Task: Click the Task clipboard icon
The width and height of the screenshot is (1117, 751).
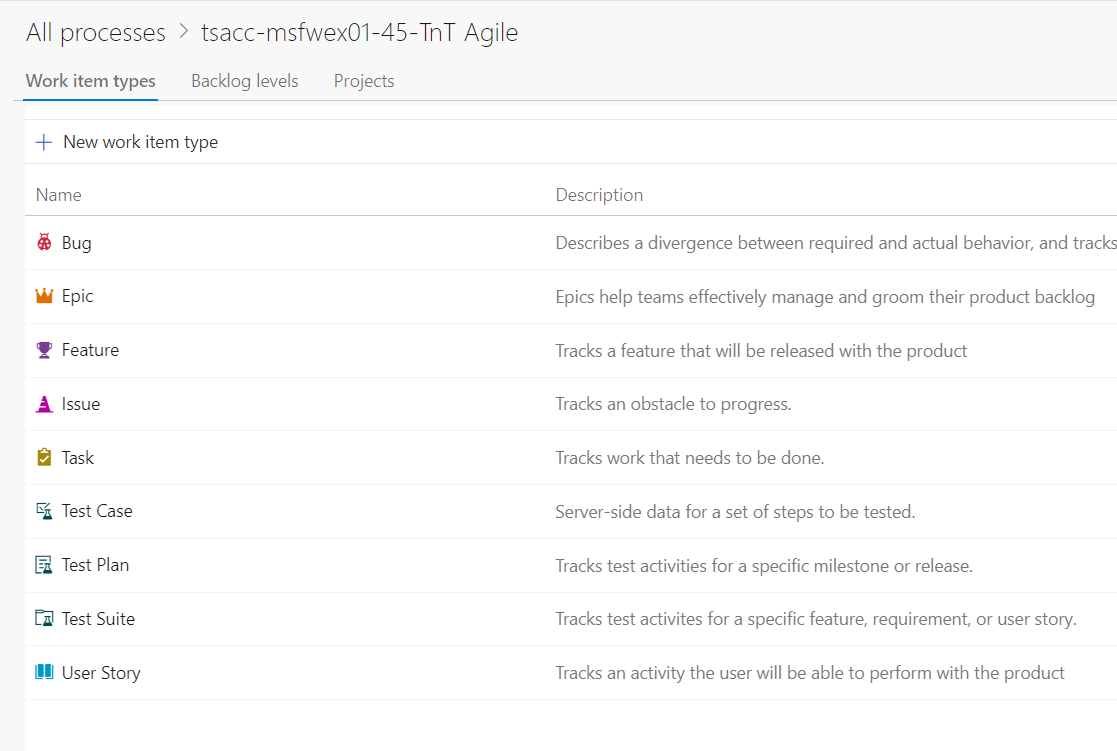Action: coord(44,457)
